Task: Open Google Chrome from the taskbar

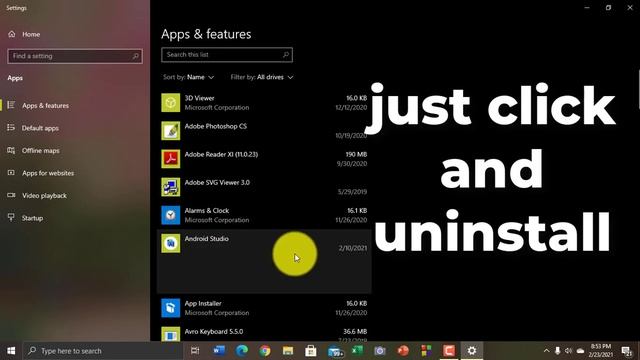Action: coord(265,351)
